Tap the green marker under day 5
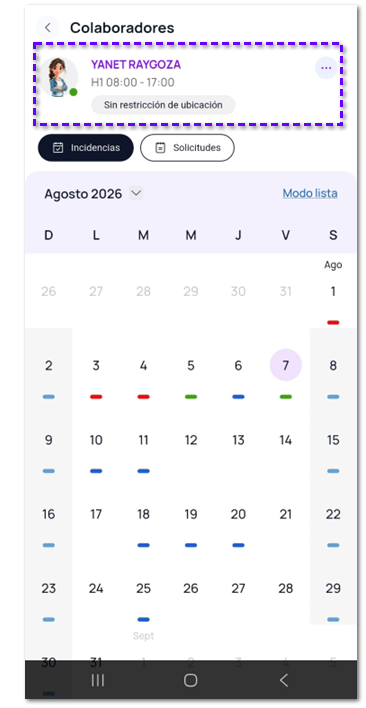Screen dimensions: 366x708 pyautogui.click(x=191, y=397)
